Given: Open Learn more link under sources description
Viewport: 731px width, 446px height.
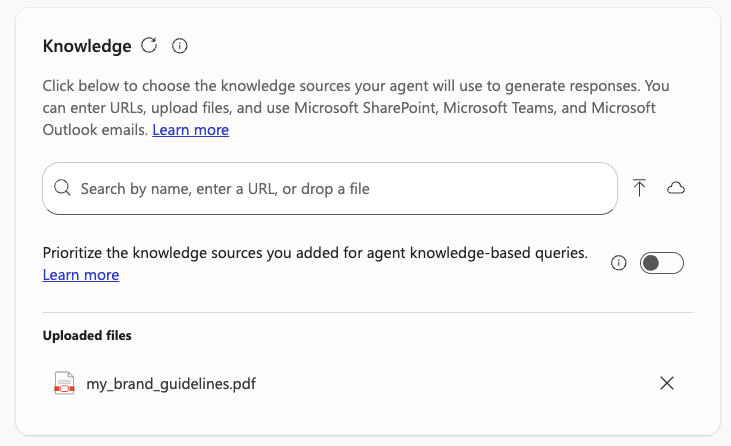Looking at the screenshot, I should tap(190, 130).
